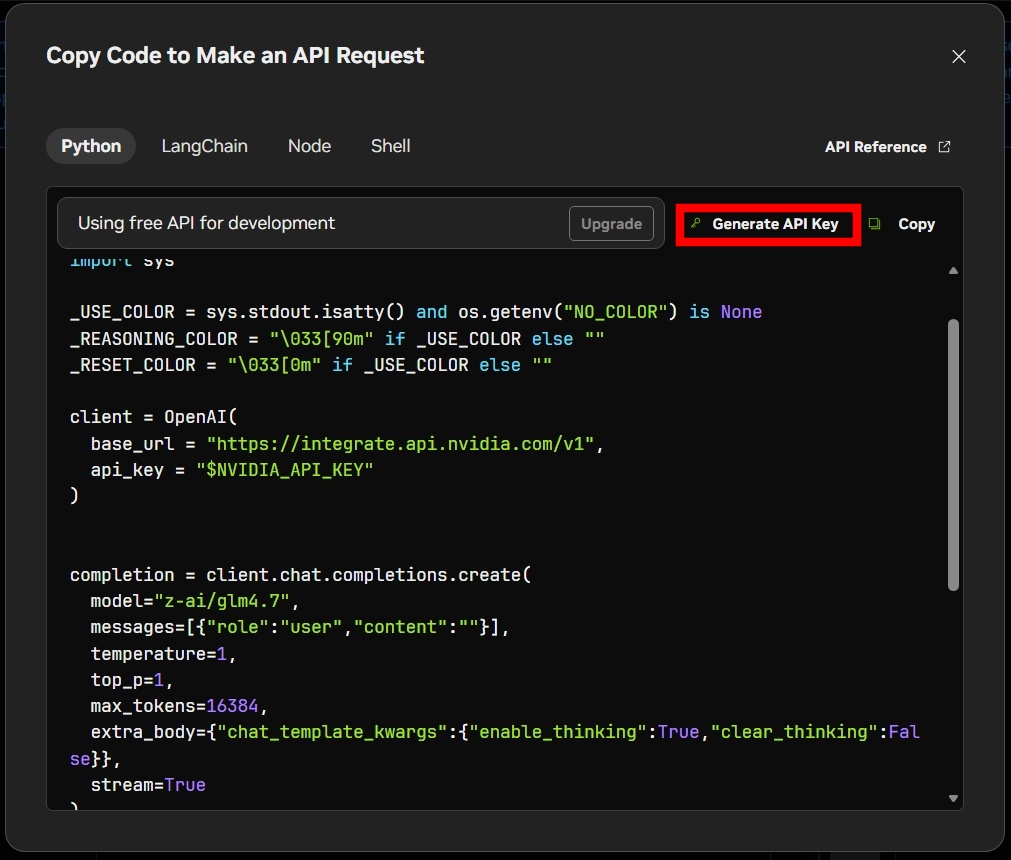Click the model name "z-ai/glm4.7" in code

222,601
